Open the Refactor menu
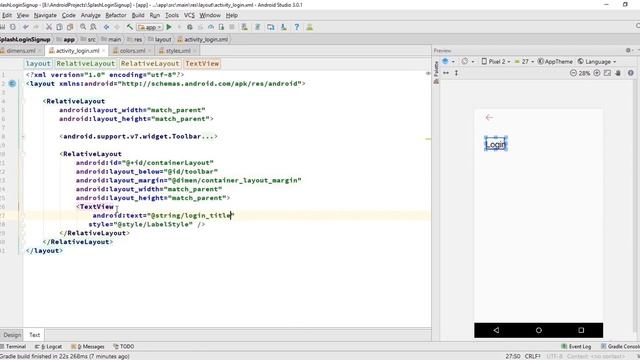Screen dimensions: 640x360 116,15
